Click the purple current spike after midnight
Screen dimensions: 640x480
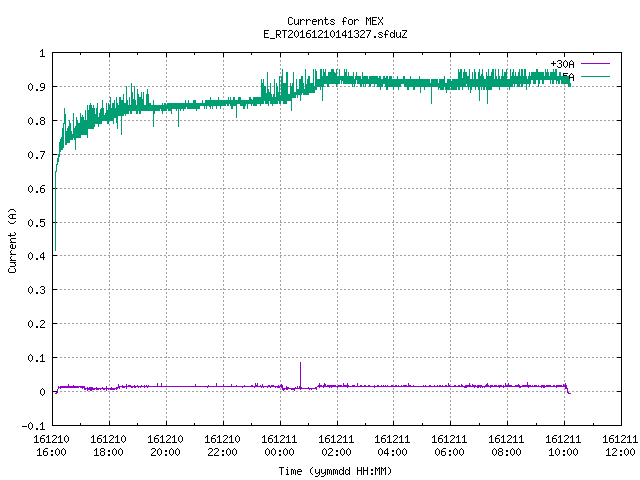301,375
